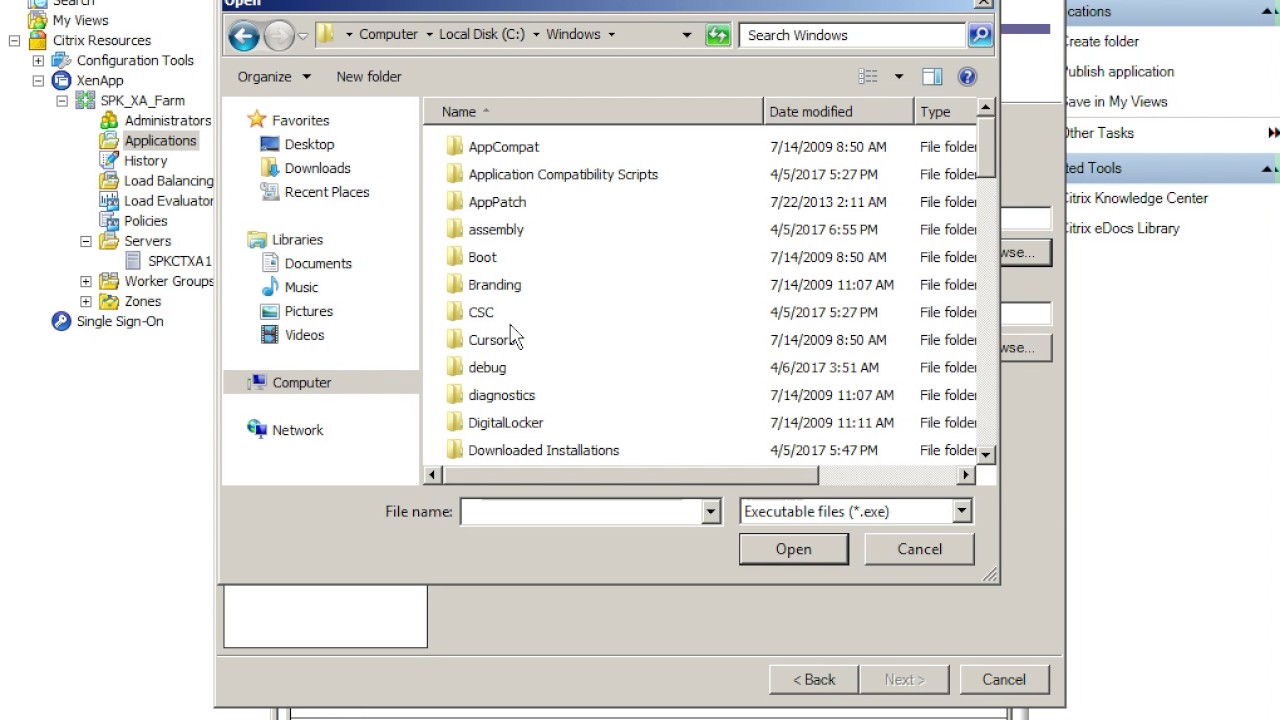Show the preview pane icon

(x=932, y=77)
